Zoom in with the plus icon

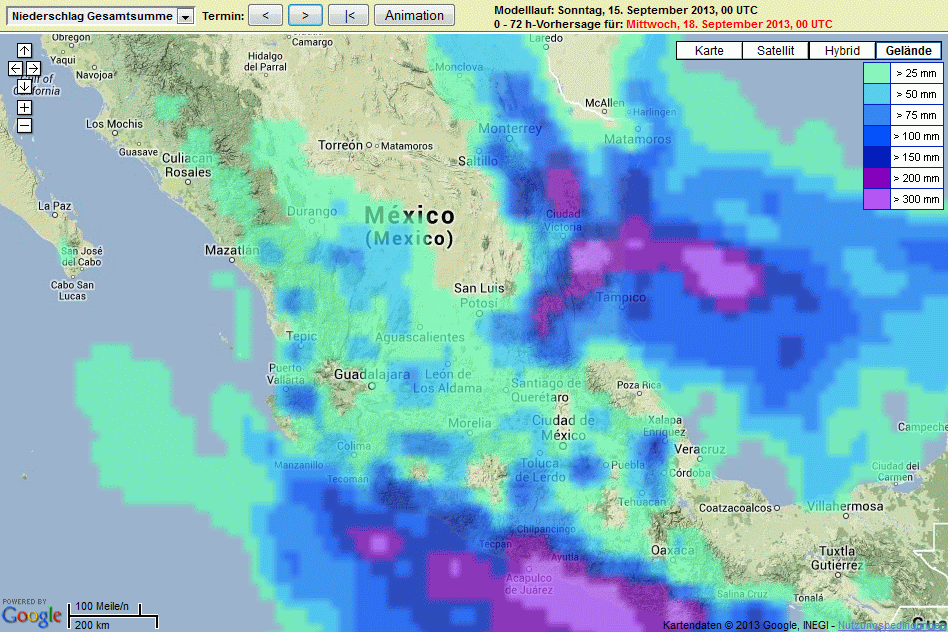pyautogui.click(x=24, y=107)
